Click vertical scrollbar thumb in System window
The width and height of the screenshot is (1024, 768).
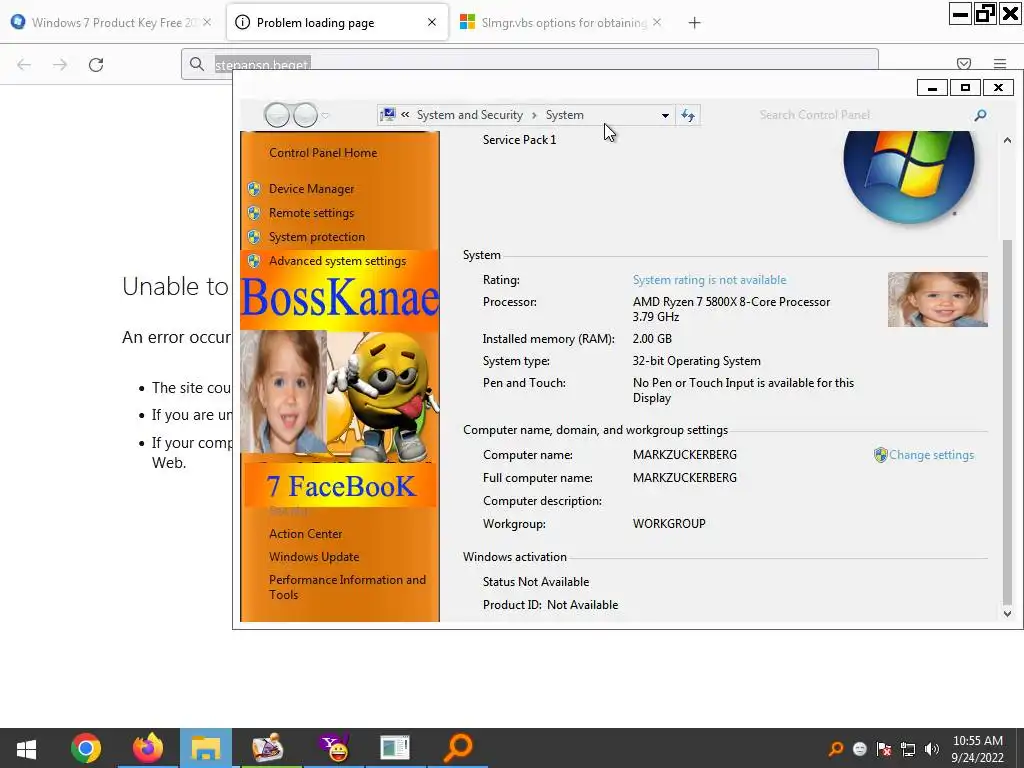coord(1007,421)
